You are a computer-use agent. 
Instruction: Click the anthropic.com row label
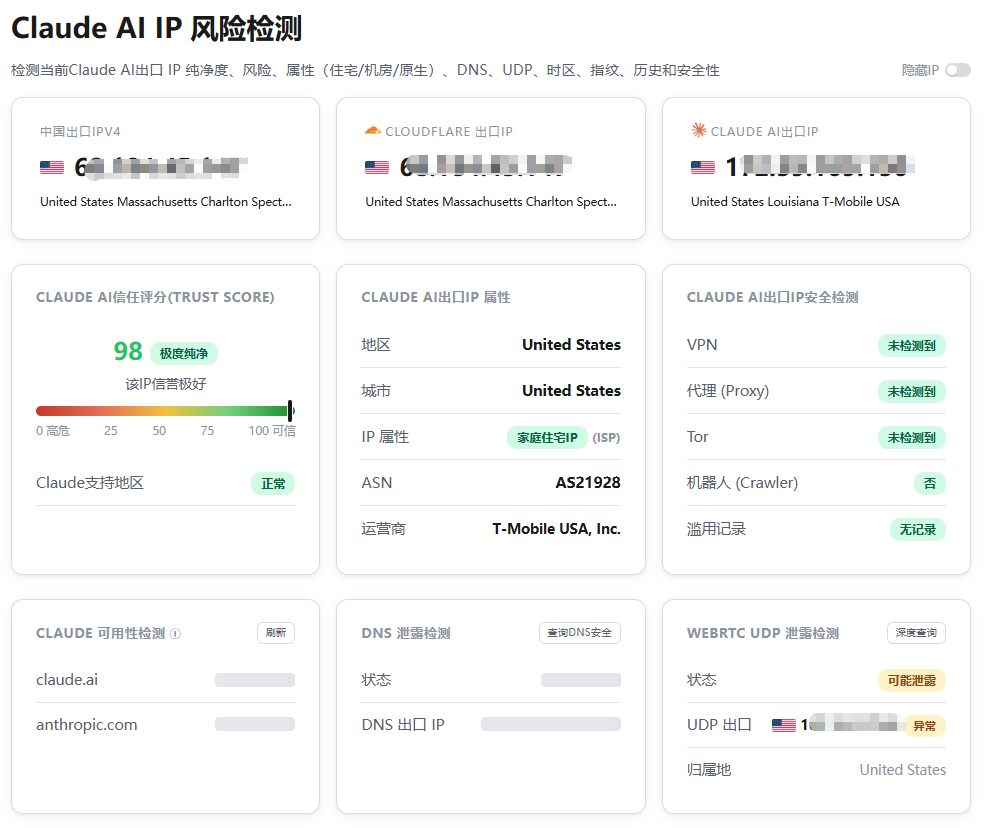[x=87, y=725]
